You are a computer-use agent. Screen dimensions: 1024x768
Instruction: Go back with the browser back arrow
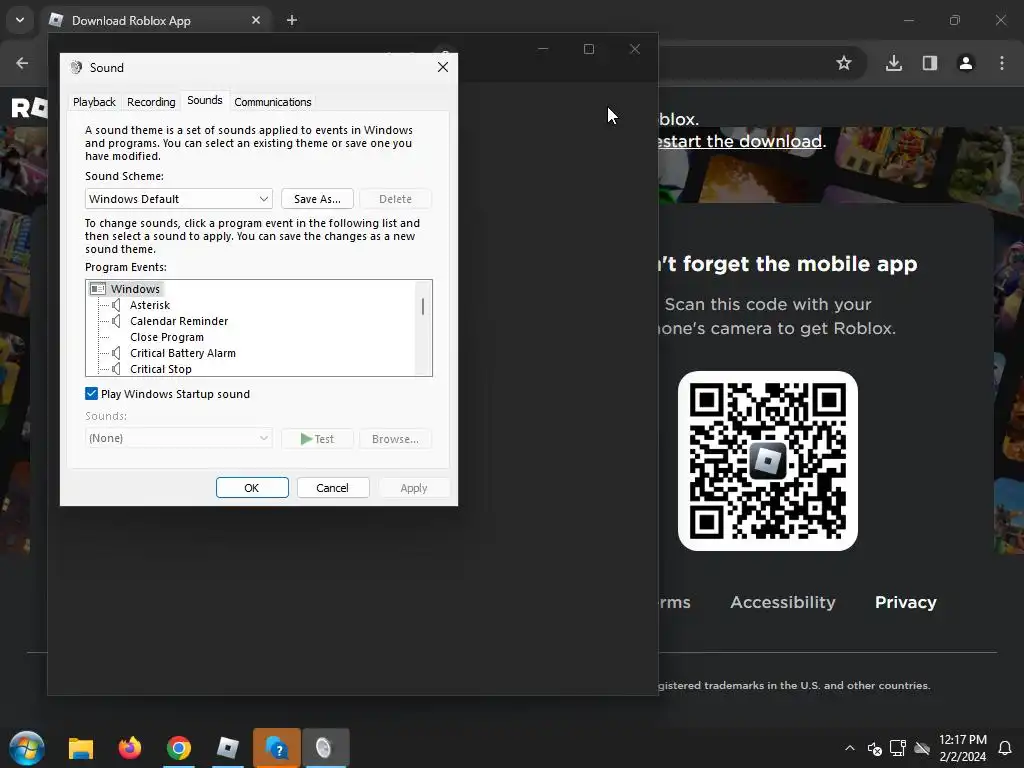point(22,63)
